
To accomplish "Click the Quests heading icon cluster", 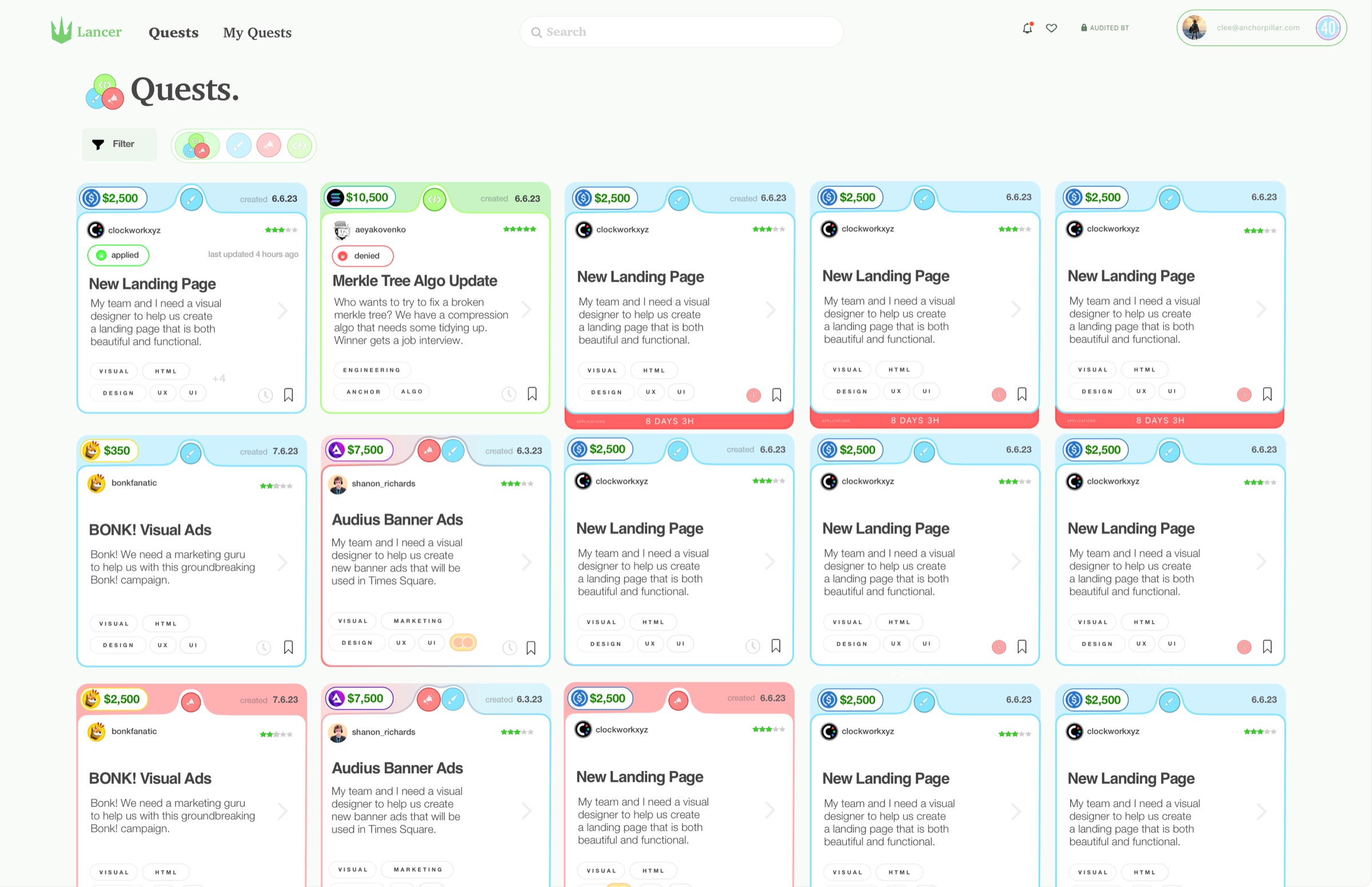I will [x=105, y=92].
